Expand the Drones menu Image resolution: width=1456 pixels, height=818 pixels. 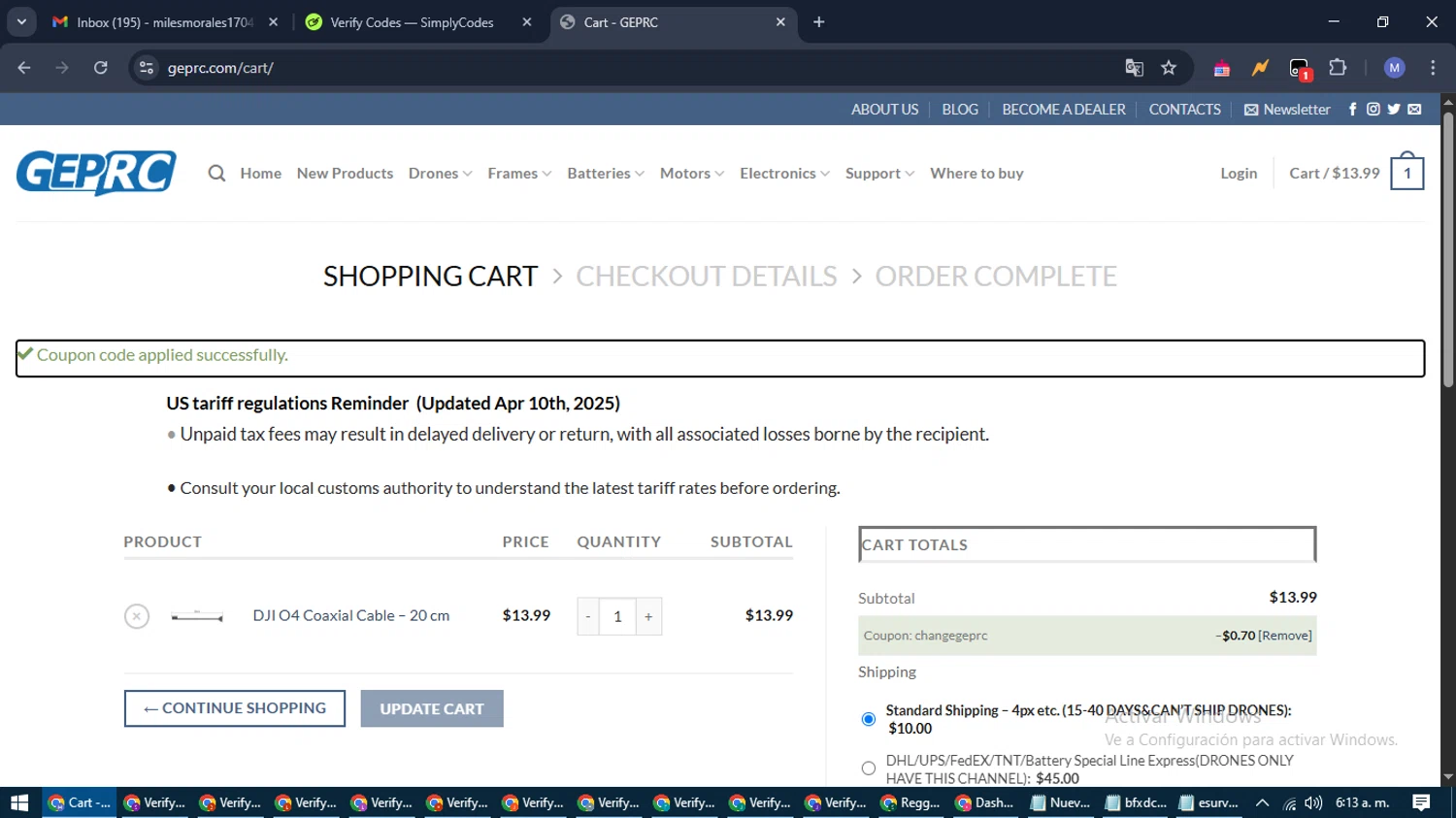click(x=440, y=173)
